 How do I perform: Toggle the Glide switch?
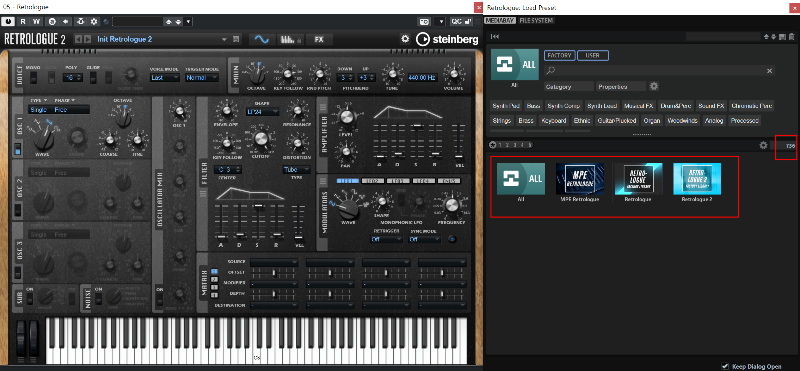[x=93, y=78]
